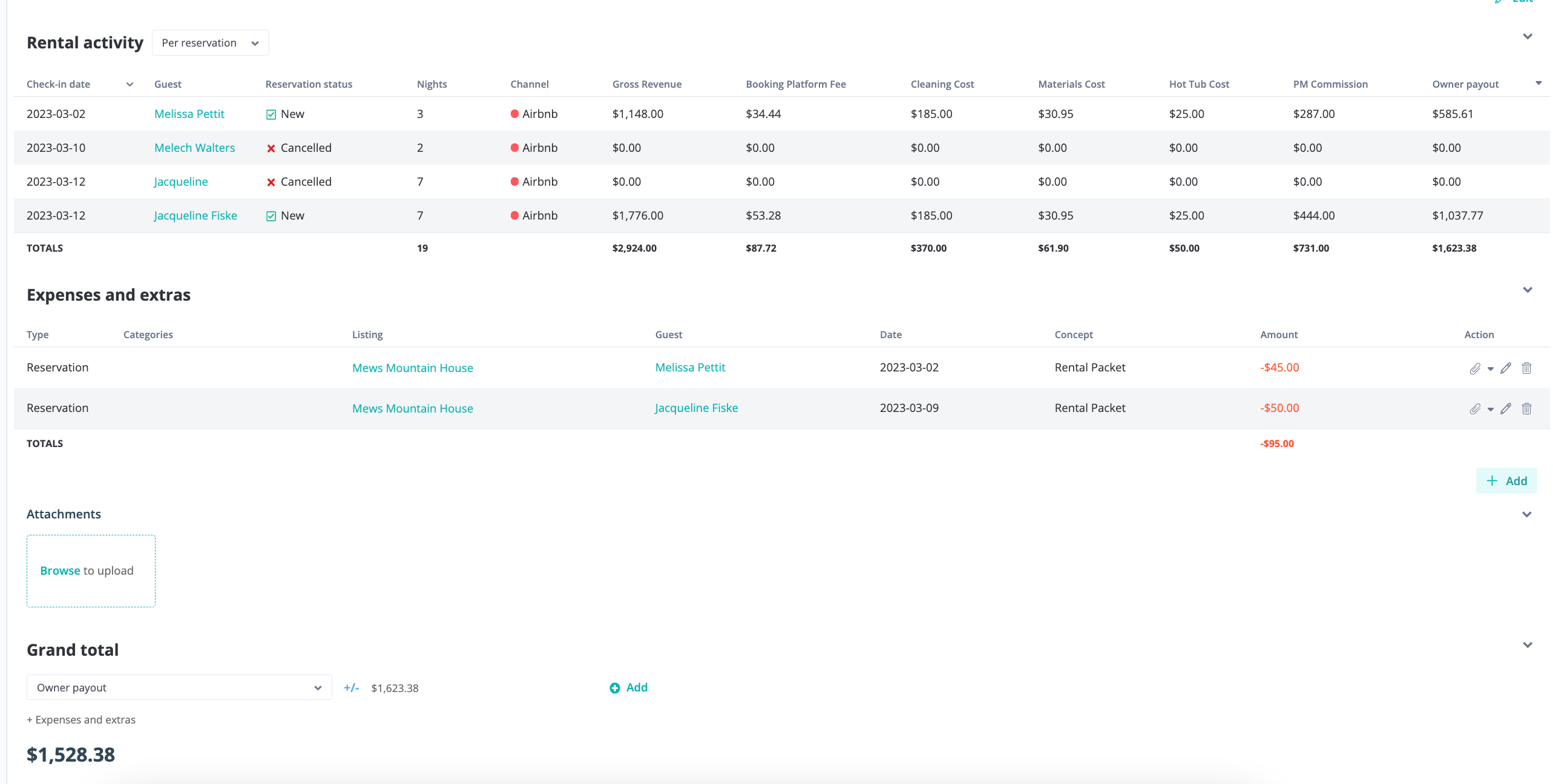Screen dimensions: 1553x784
Task: Click the +/- adjustment icon in Grand total
Action: click(x=351, y=688)
